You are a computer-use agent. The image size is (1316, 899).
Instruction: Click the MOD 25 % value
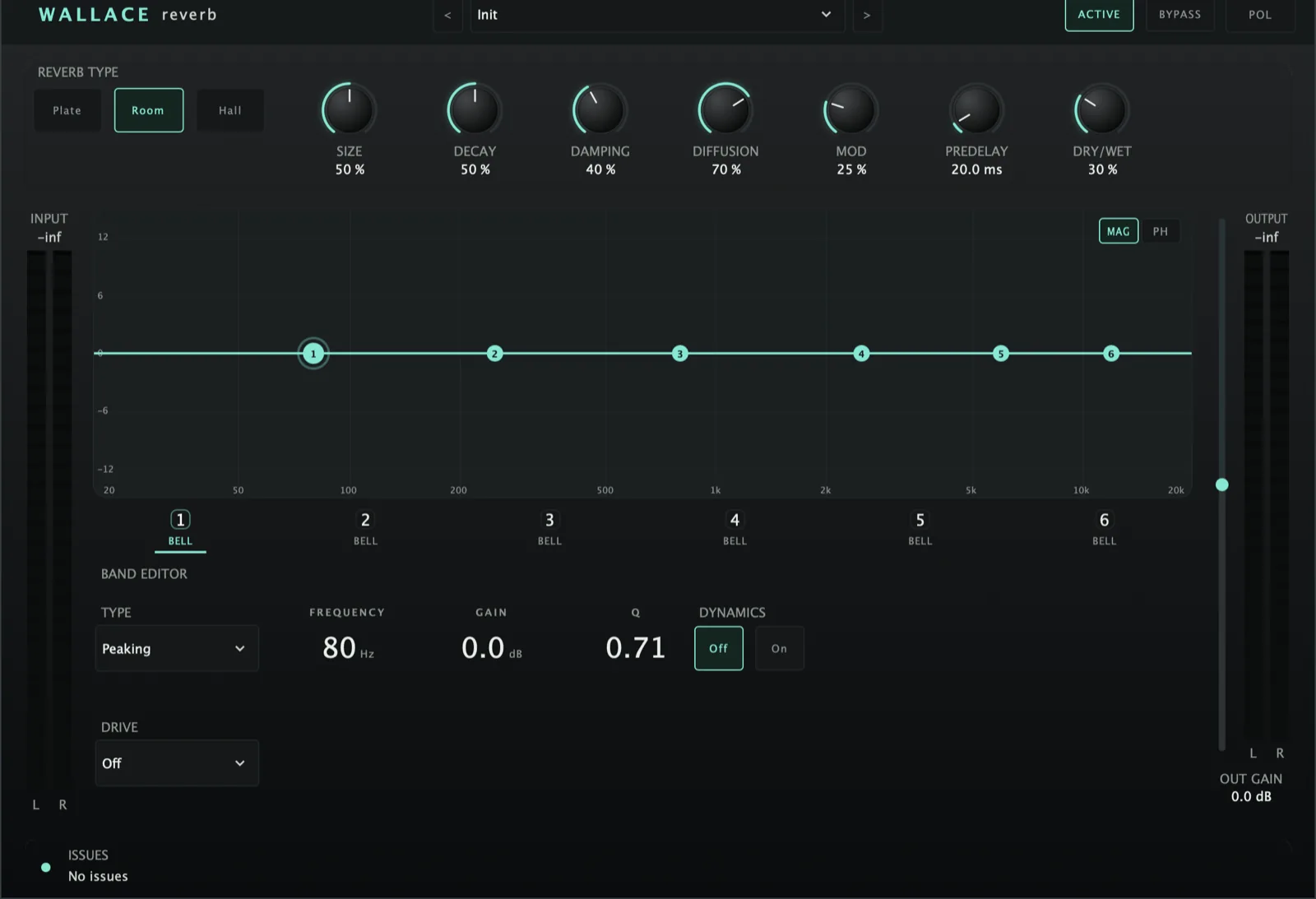point(851,169)
